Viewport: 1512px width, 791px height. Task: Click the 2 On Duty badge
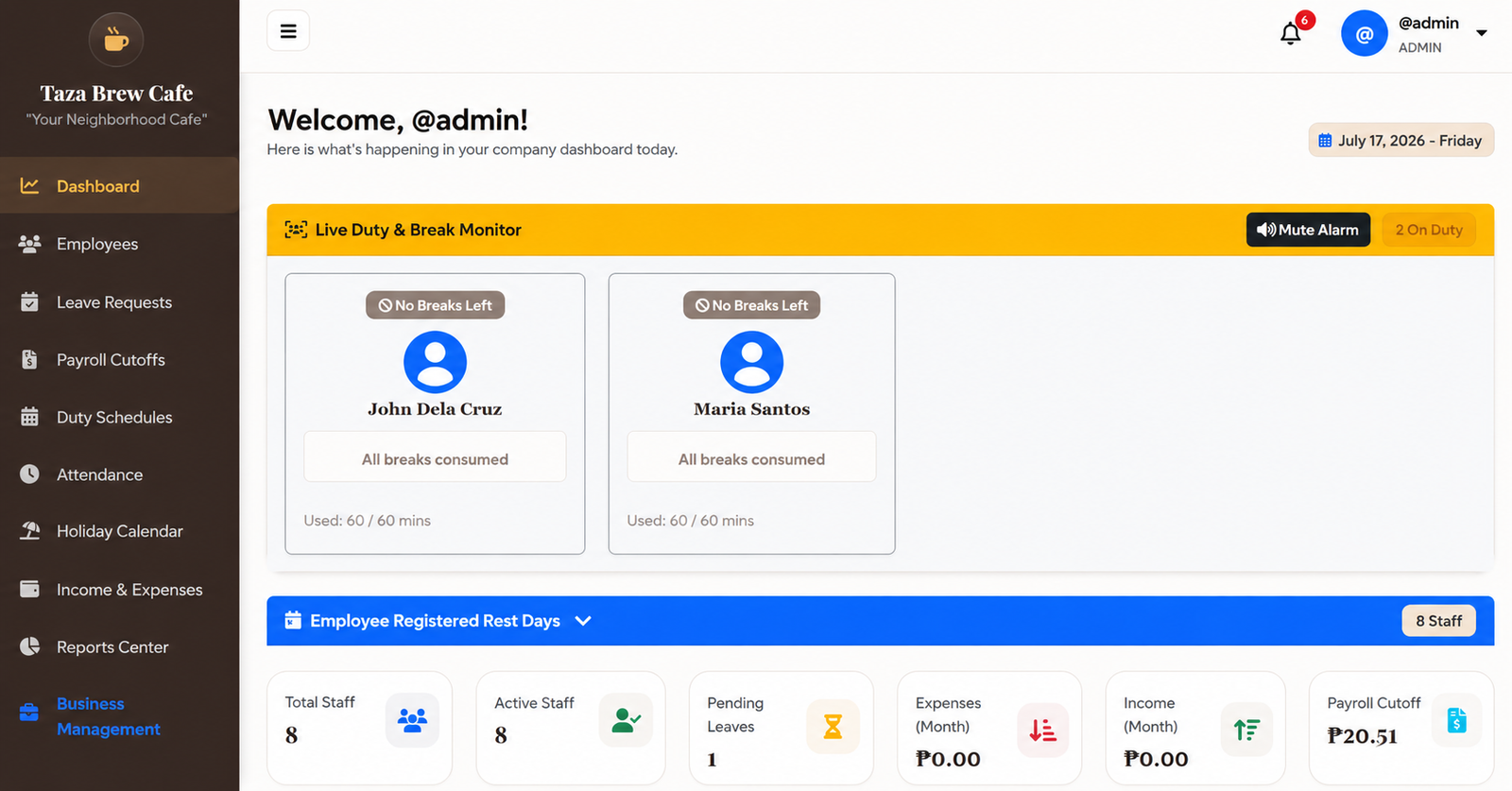pyautogui.click(x=1429, y=230)
